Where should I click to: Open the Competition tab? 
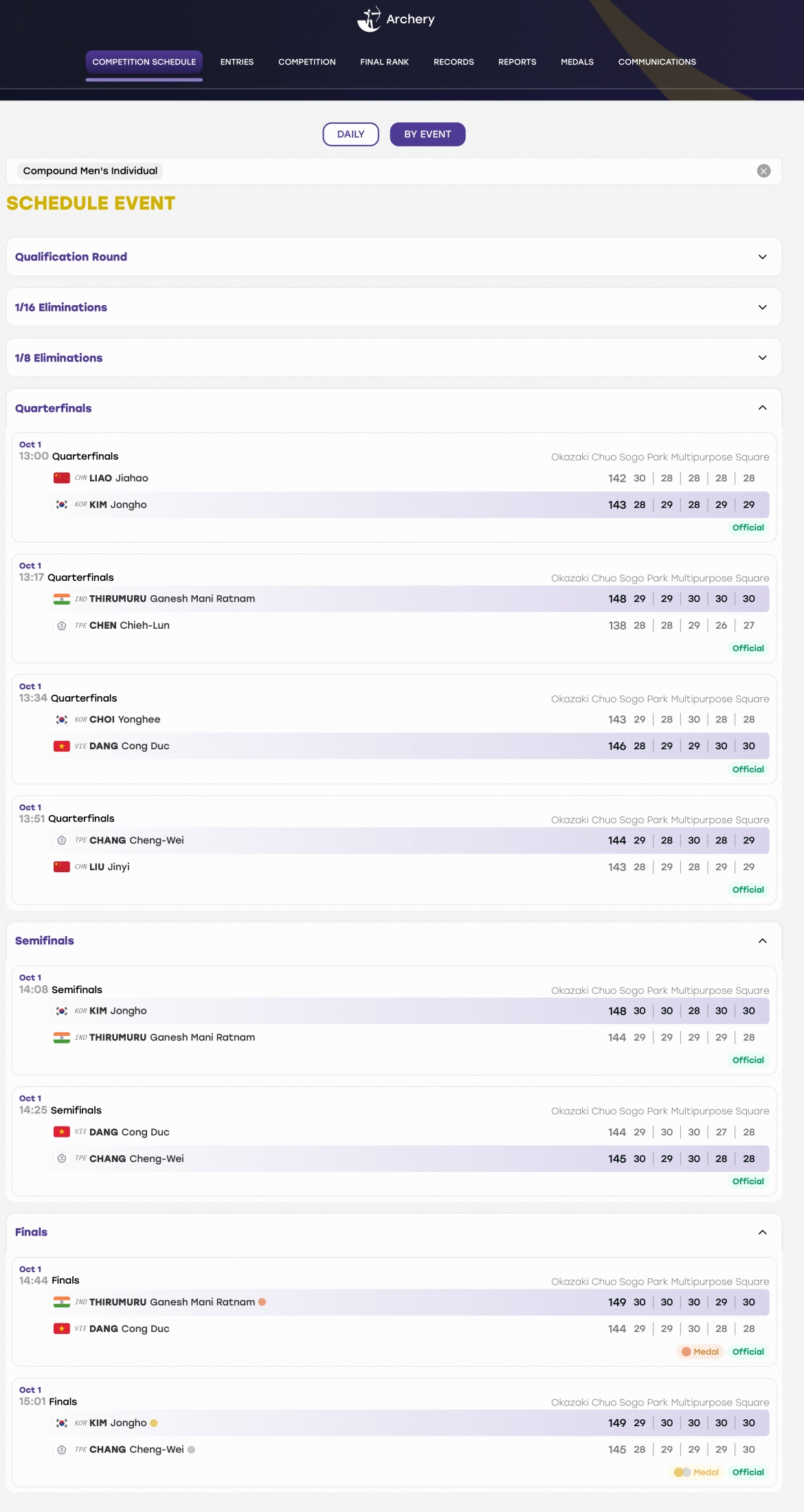click(307, 62)
